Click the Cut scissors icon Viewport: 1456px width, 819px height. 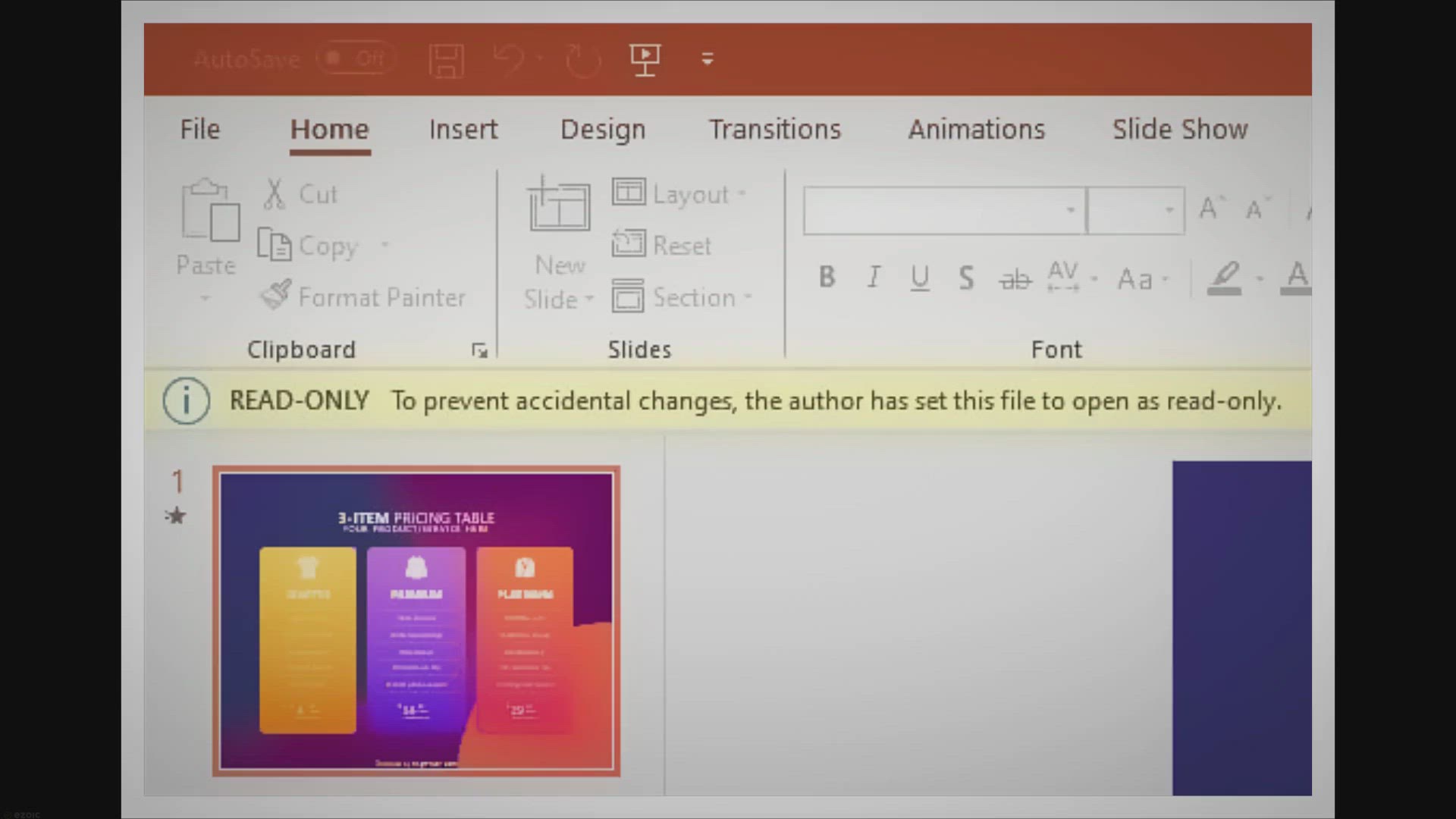click(275, 194)
